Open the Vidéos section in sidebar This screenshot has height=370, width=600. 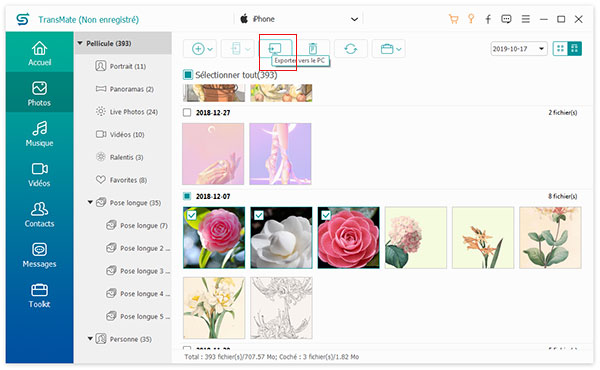tap(39, 174)
